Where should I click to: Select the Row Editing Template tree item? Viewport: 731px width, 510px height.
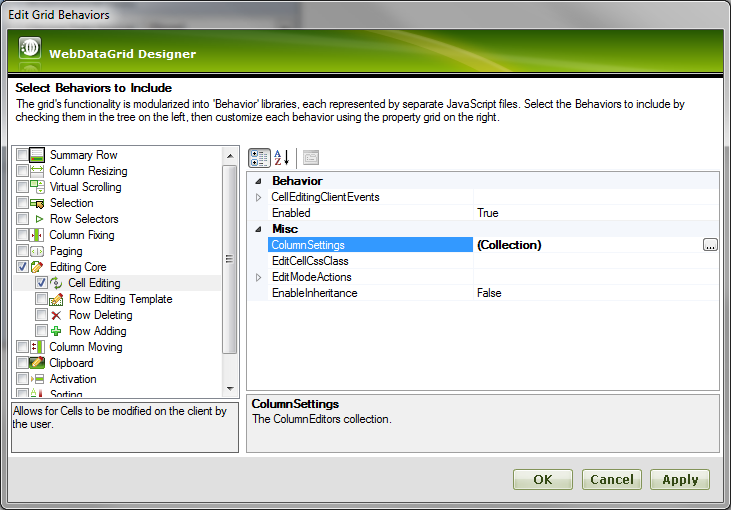[x=121, y=299]
